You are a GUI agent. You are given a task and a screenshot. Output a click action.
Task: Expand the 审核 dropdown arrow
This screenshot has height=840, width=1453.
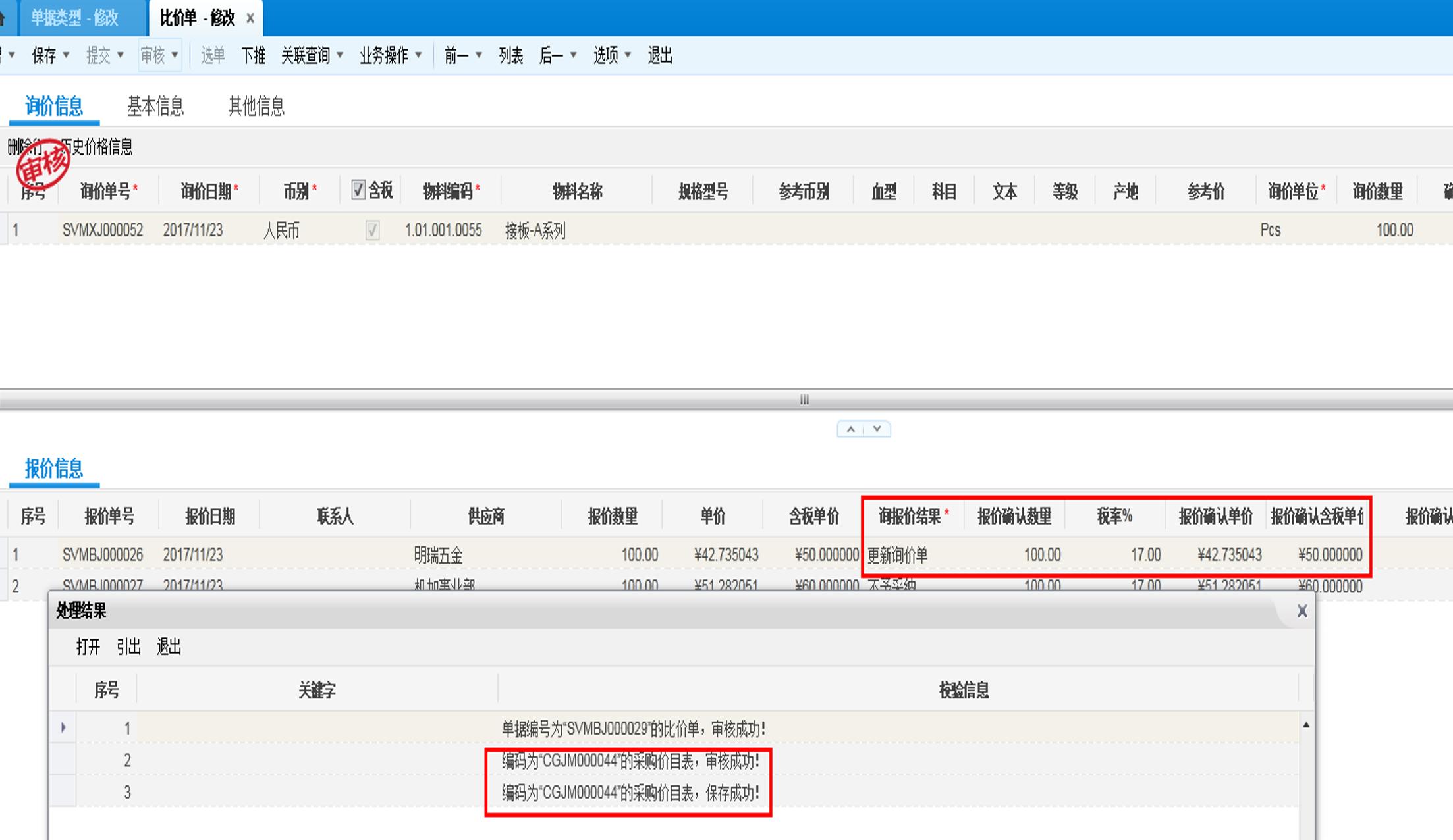pyautogui.click(x=175, y=55)
